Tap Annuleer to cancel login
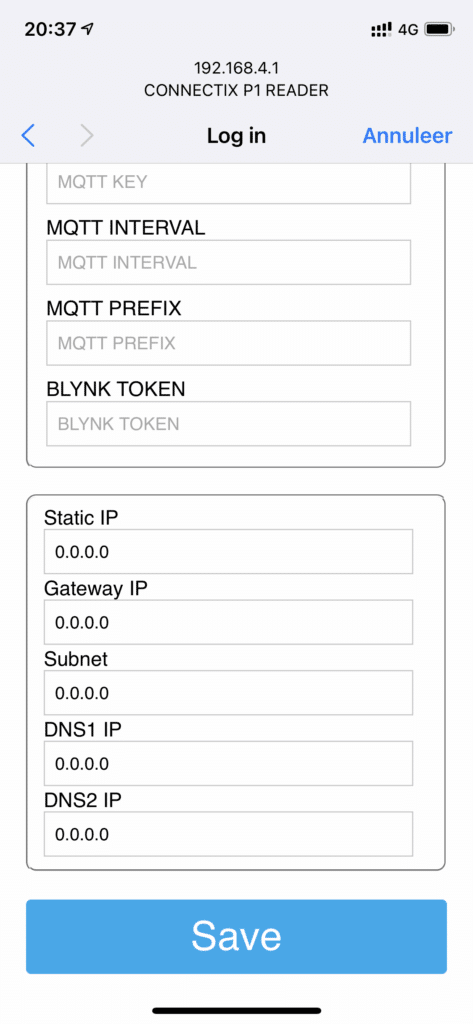The width and height of the screenshot is (473, 1024). click(x=407, y=135)
